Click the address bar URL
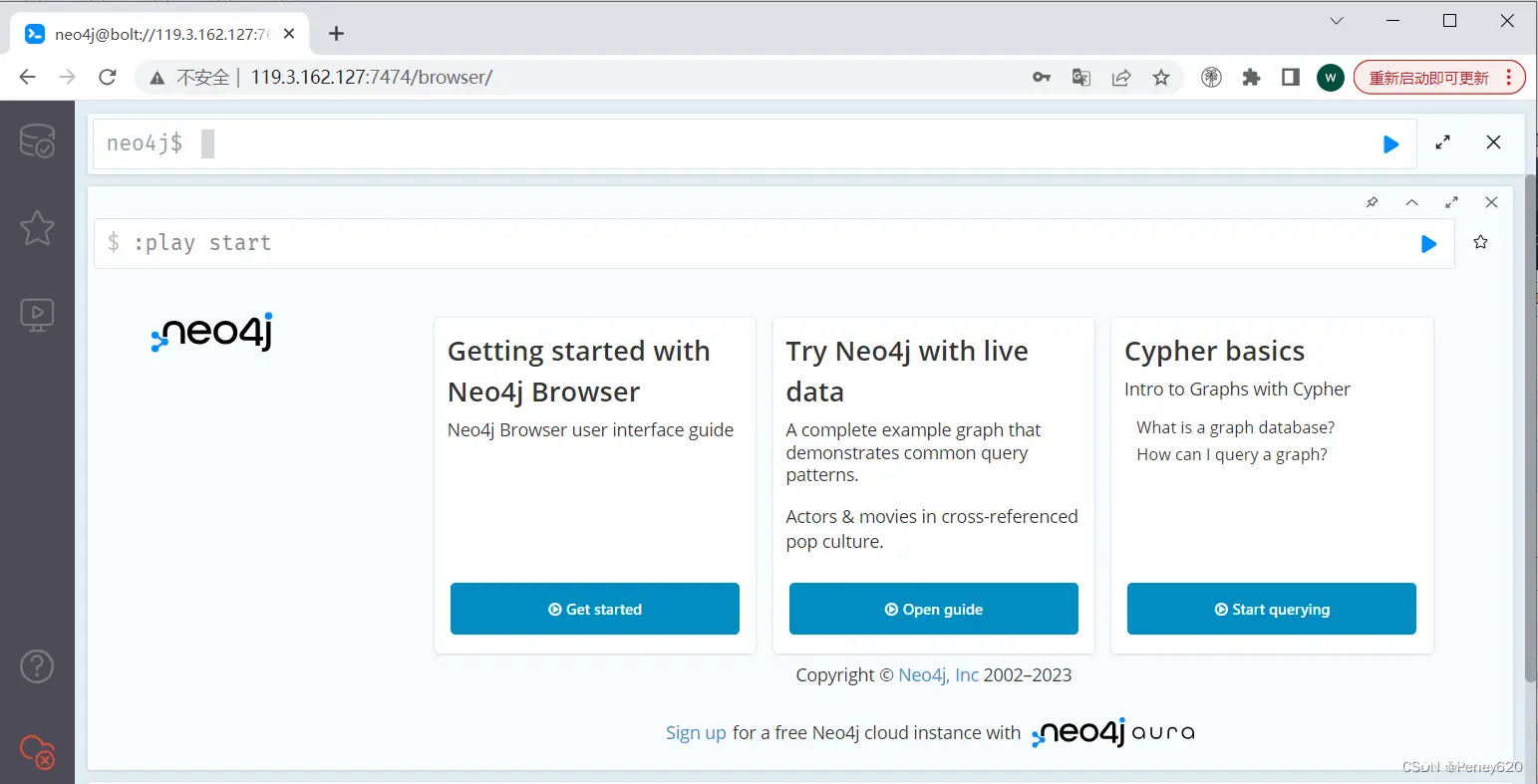The image size is (1538, 784). (x=372, y=77)
